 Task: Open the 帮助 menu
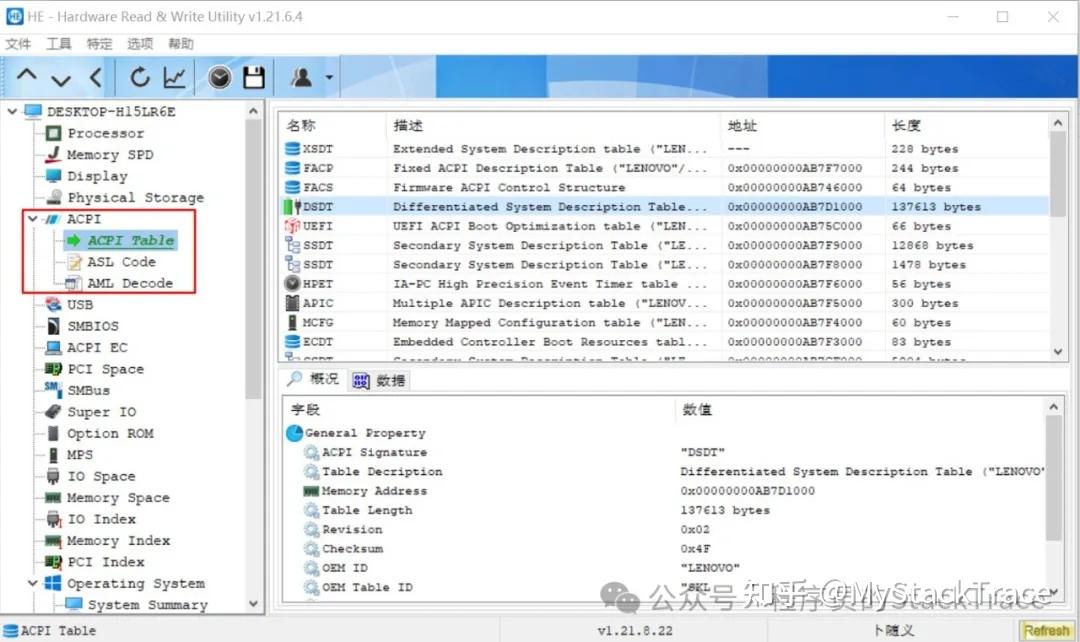click(180, 44)
